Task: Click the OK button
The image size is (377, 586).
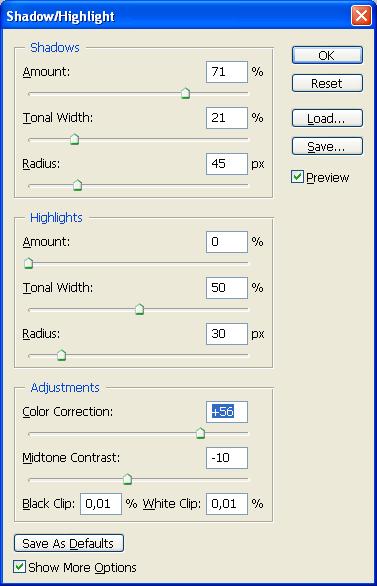Action: coord(327,55)
